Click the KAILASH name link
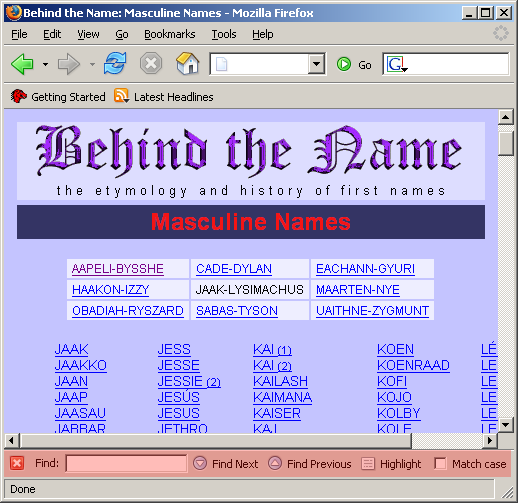This screenshot has height=503, width=518. coord(281,381)
